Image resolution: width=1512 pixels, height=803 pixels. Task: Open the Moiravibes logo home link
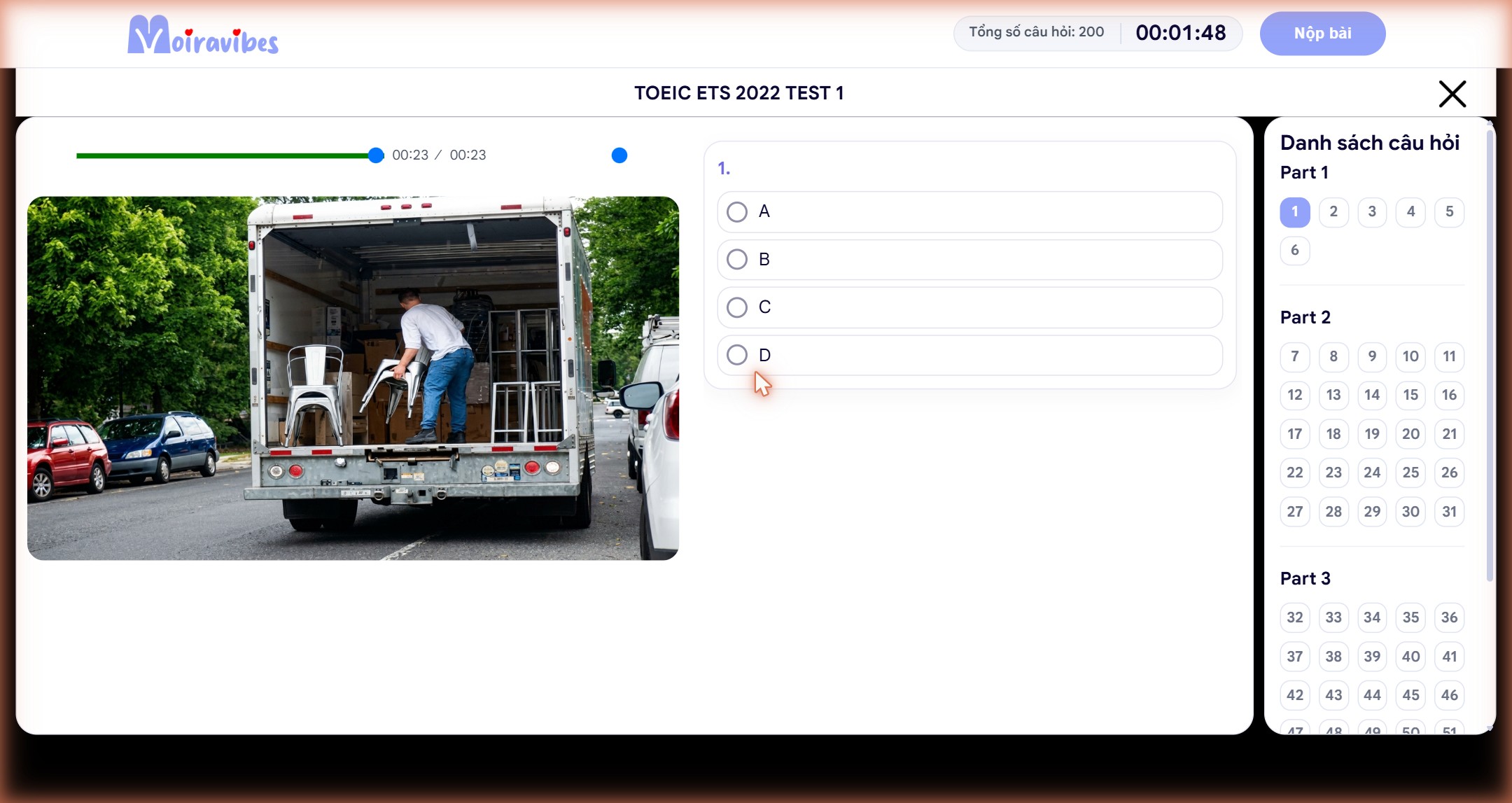[x=203, y=35]
